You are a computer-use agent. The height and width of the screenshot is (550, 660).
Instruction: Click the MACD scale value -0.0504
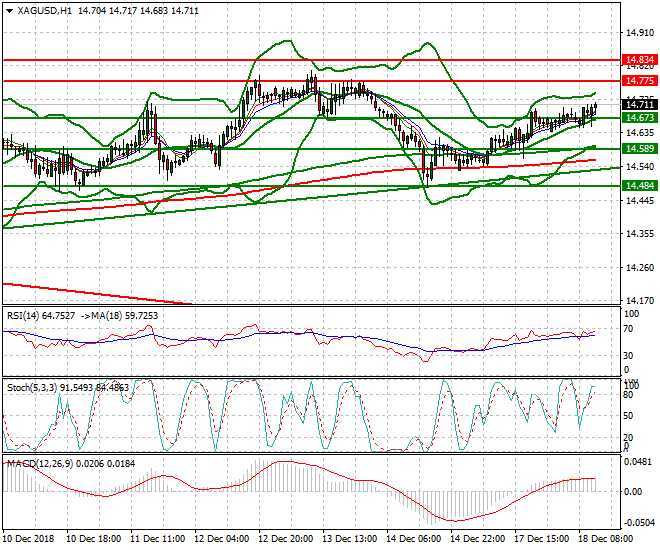tap(639, 523)
